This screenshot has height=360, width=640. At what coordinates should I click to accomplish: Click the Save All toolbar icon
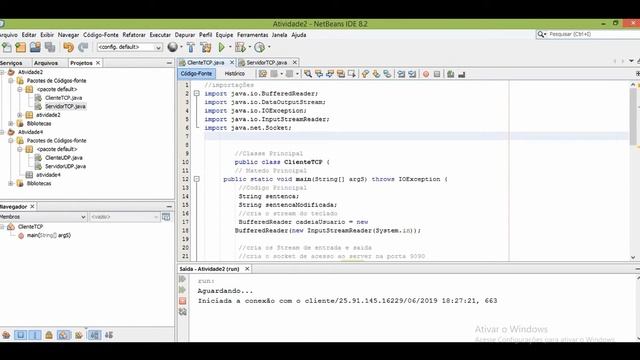point(50,47)
